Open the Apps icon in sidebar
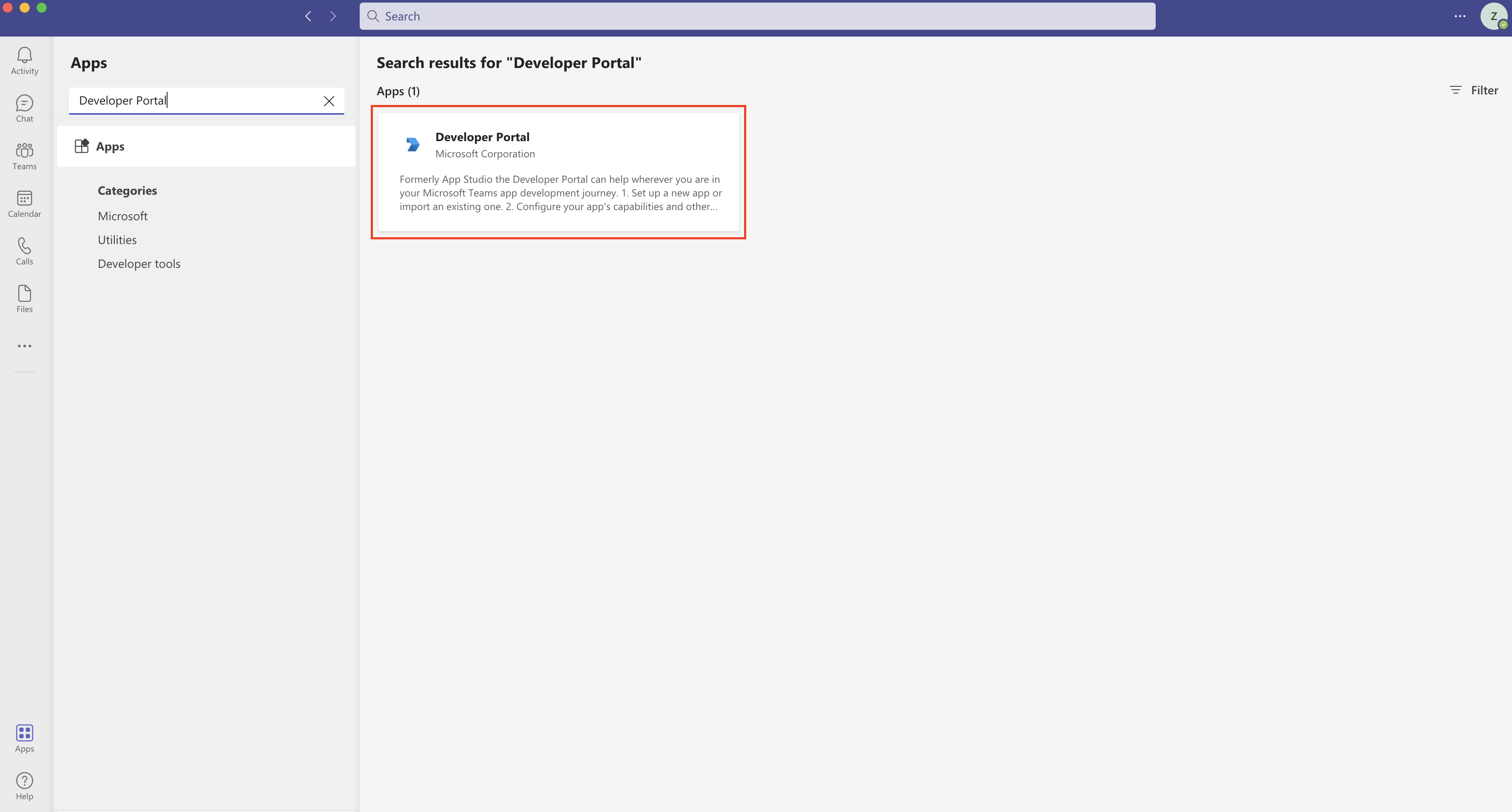 pyautogui.click(x=24, y=738)
